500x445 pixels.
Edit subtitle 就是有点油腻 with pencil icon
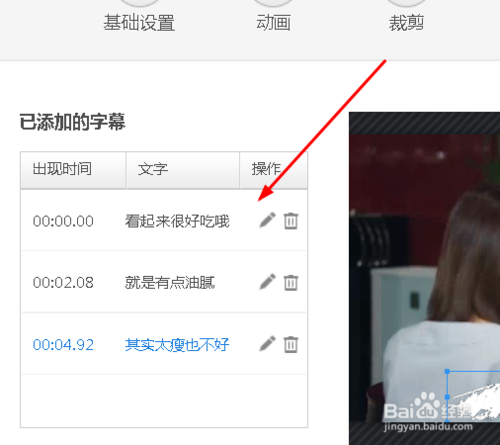coord(268,282)
